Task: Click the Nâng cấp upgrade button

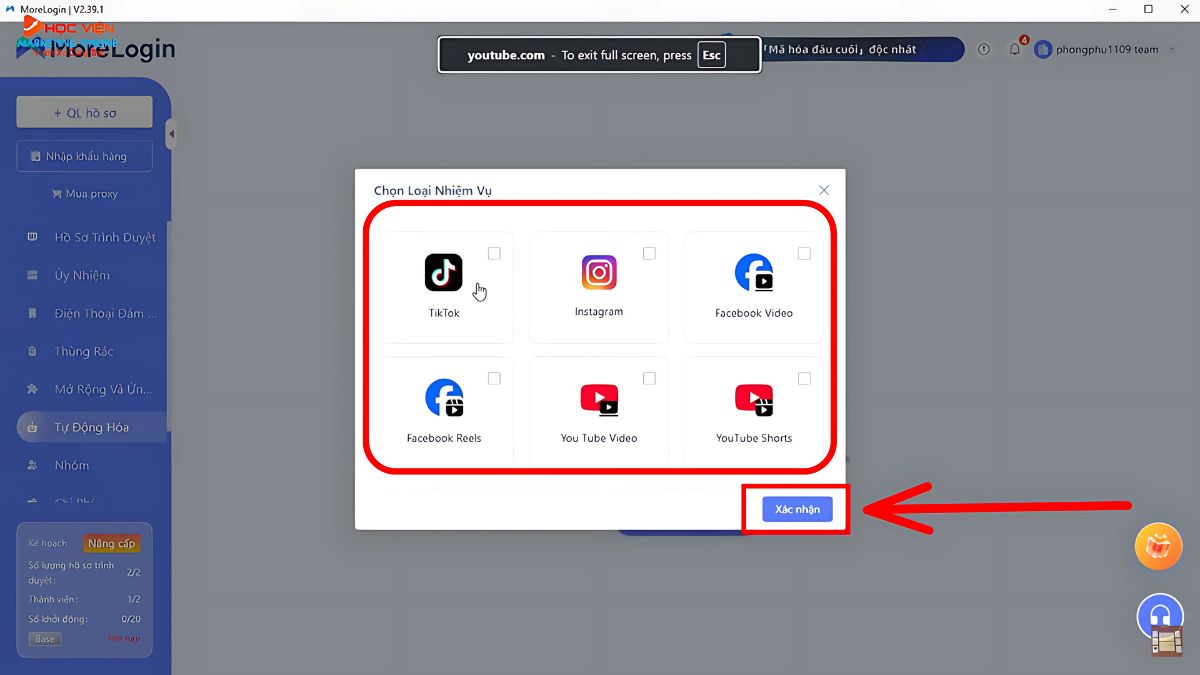Action: 111,543
